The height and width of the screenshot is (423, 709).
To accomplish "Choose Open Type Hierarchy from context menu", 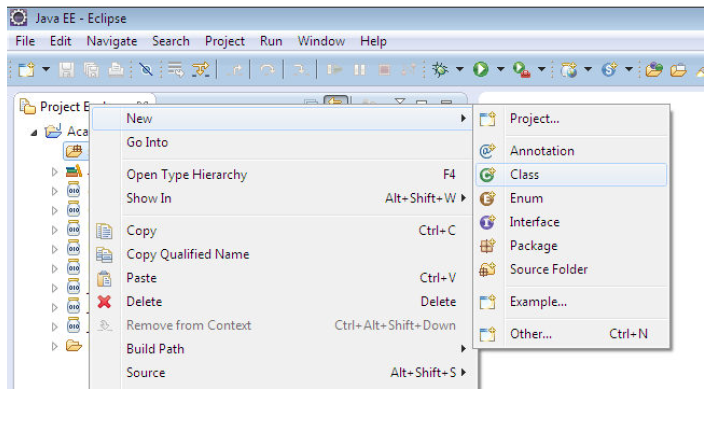I will click(281, 175).
